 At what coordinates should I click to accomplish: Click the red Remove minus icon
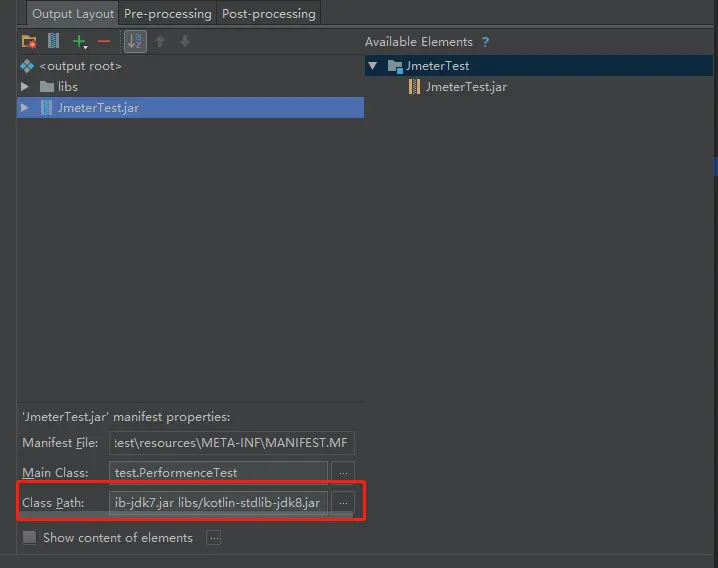coord(104,42)
